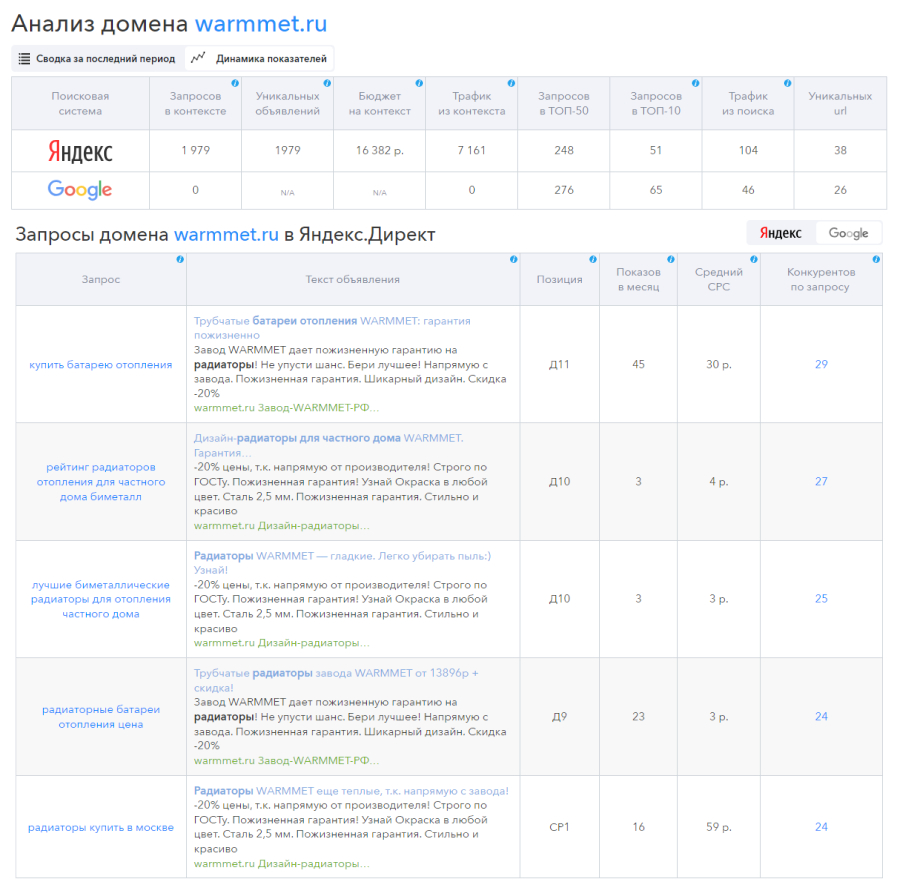The image size is (900, 888).
Task: Open query 'купить батарею отопления'
Action: point(101,364)
